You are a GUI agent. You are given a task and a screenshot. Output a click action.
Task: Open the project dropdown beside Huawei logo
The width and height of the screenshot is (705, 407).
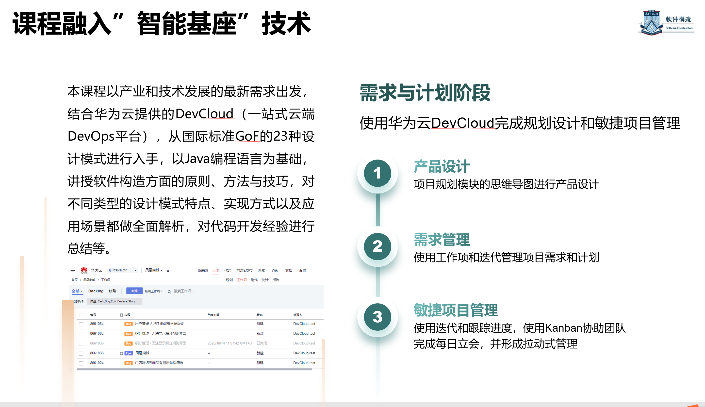coord(123,270)
